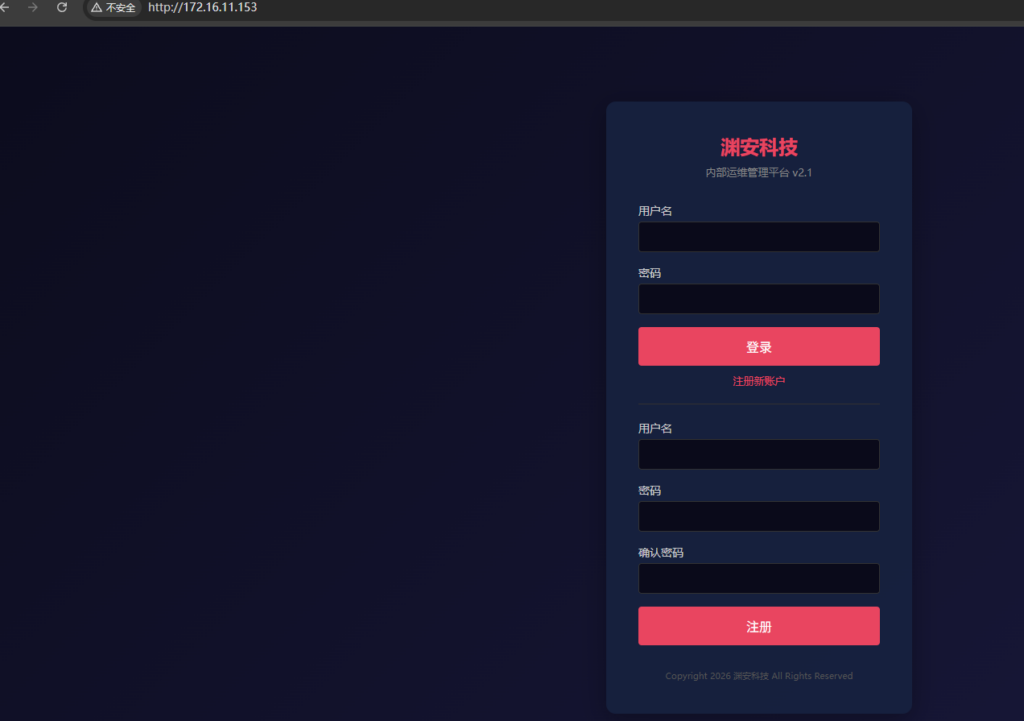1024x721 pixels.
Task: Submit with the 注册 button
Action: (758, 626)
